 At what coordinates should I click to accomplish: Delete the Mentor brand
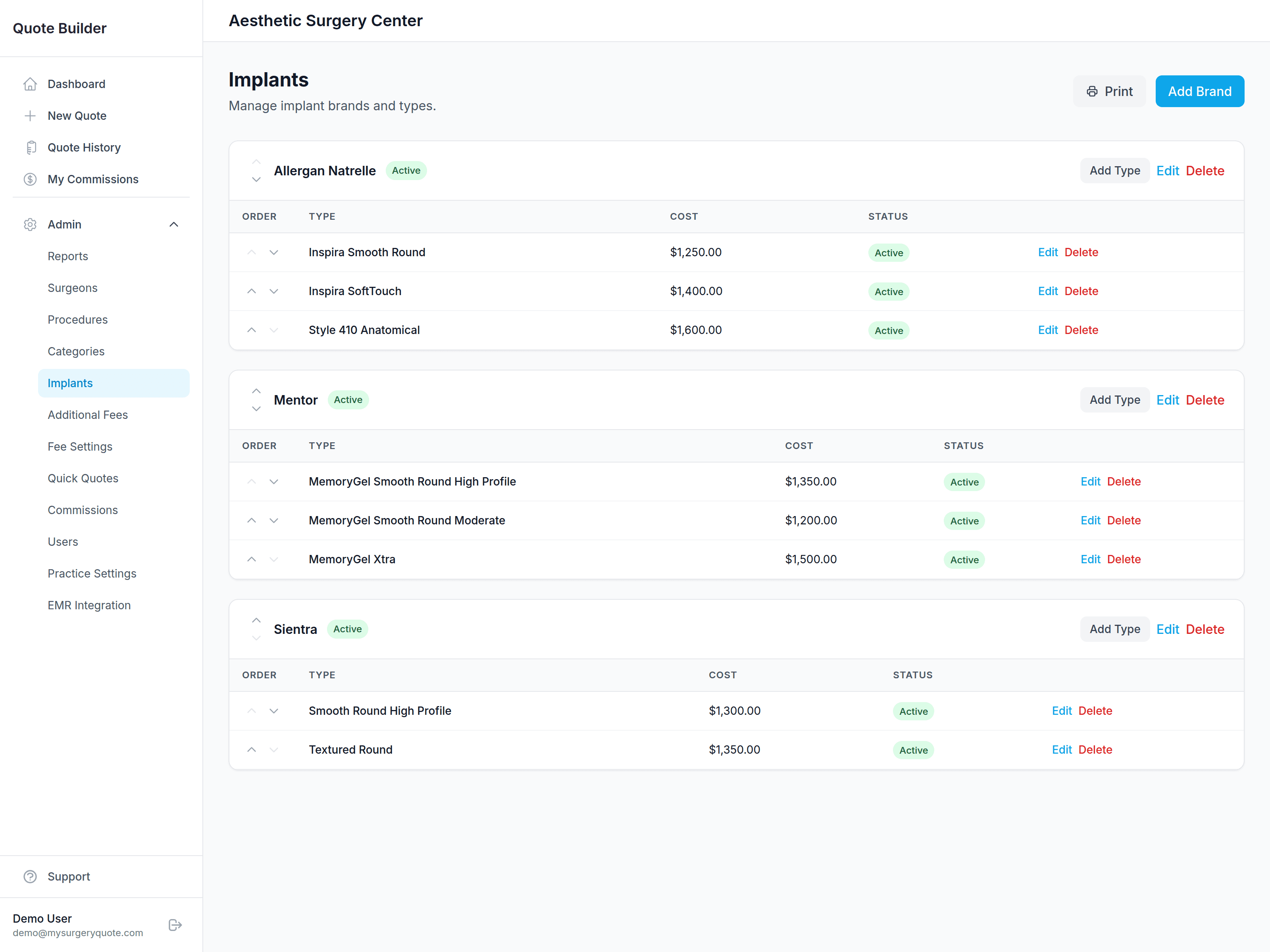coord(1205,400)
